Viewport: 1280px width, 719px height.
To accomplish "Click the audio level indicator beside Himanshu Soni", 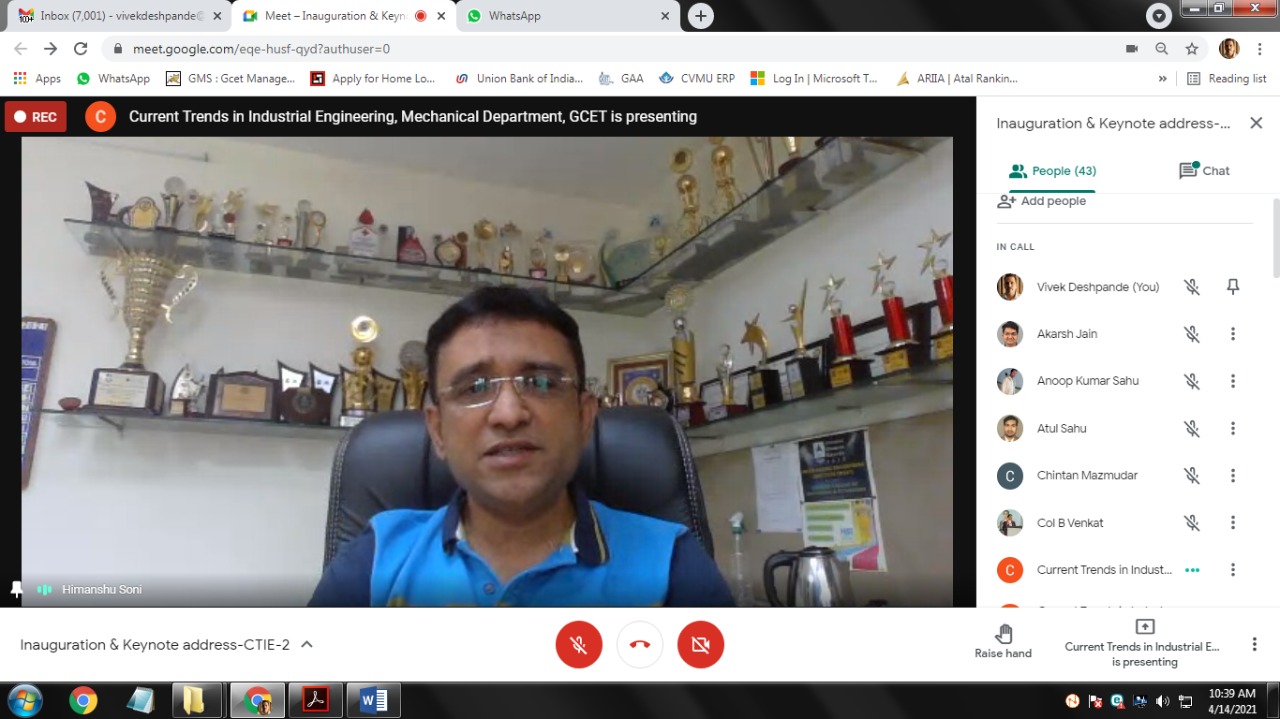I will coord(45,590).
